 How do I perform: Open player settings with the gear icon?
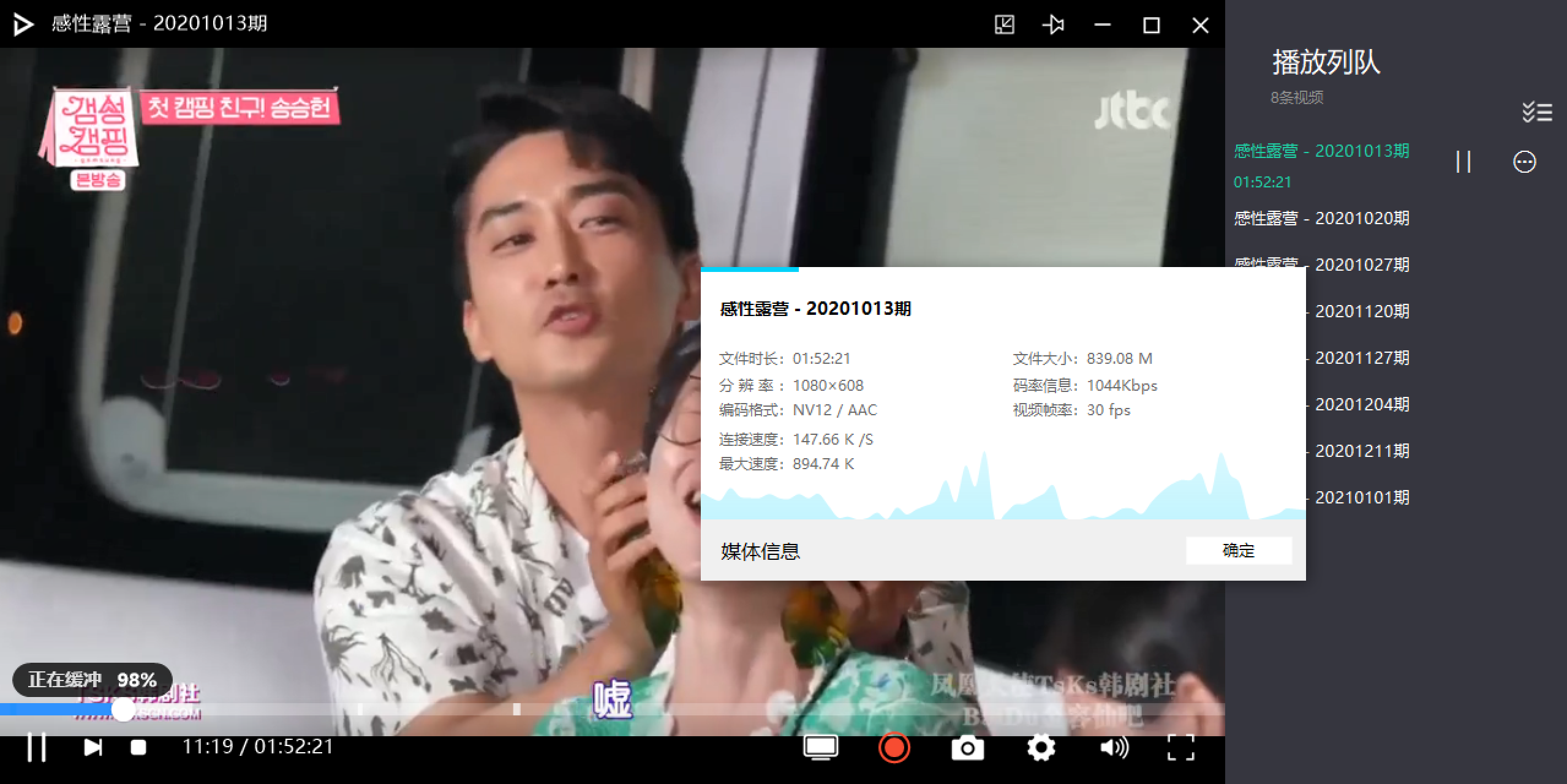point(1041,748)
